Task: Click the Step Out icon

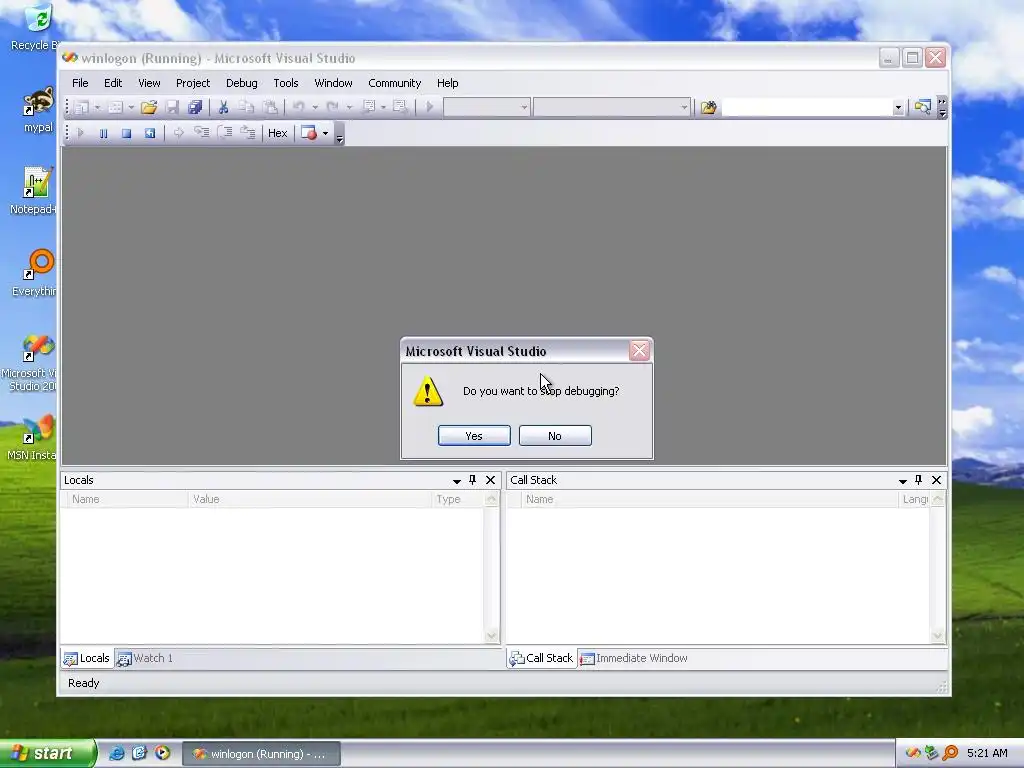Action: click(x=248, y=133)
